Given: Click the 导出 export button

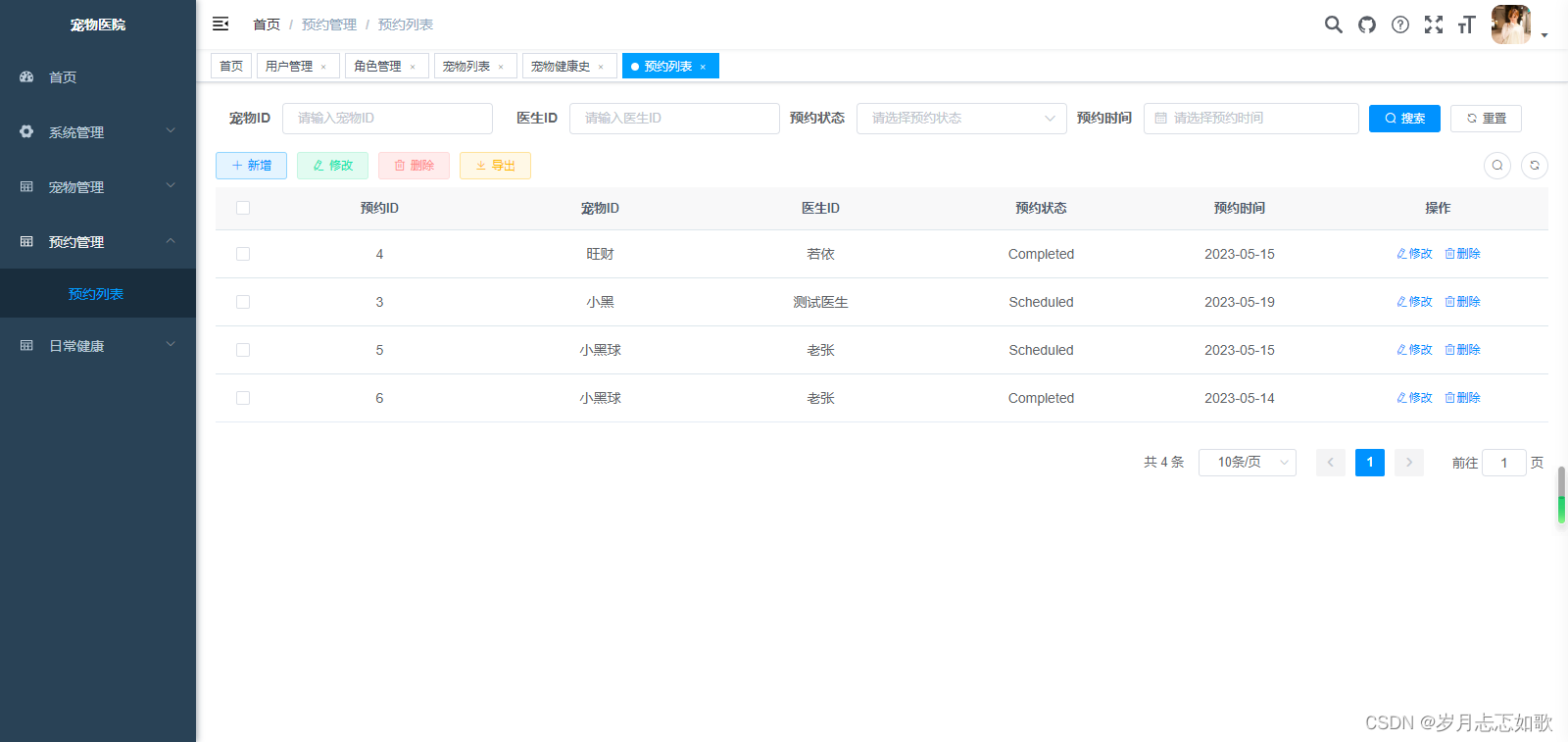Looking at the screenshot, I should [495, 166].
